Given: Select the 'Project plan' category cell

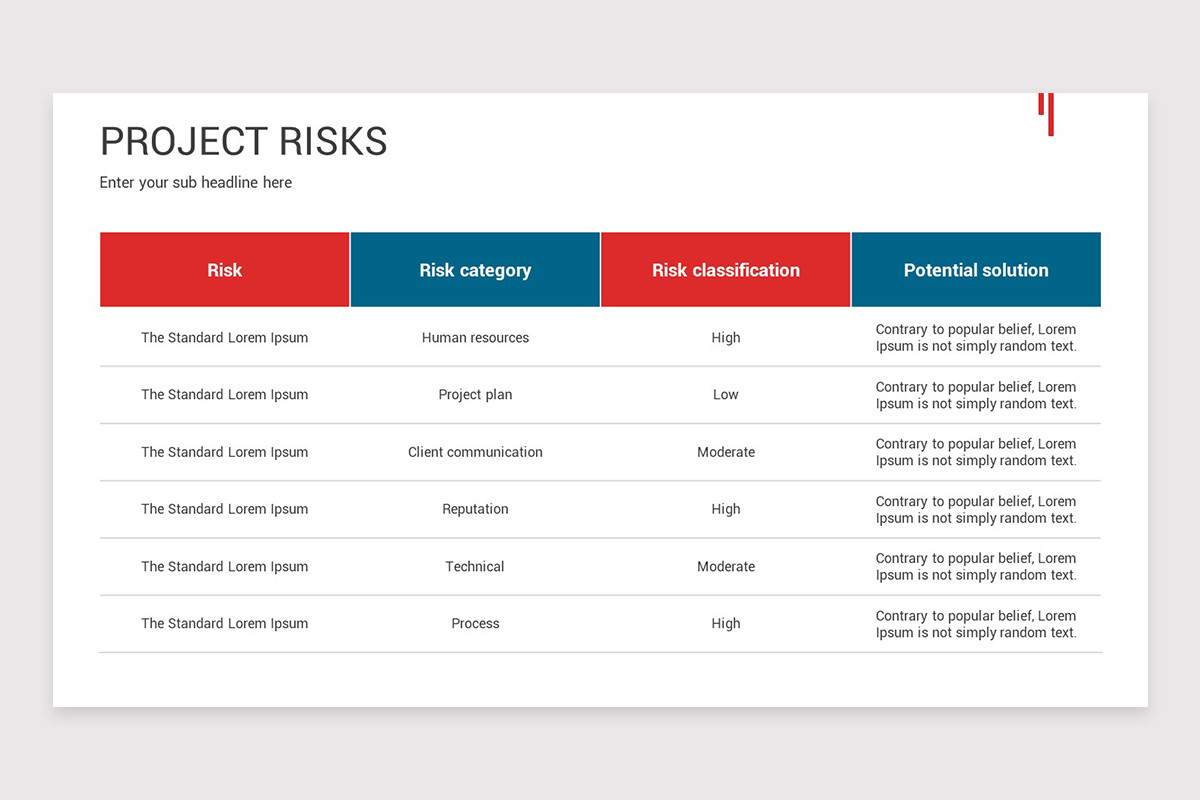Looking at the screenshot, I should (475, 395).
